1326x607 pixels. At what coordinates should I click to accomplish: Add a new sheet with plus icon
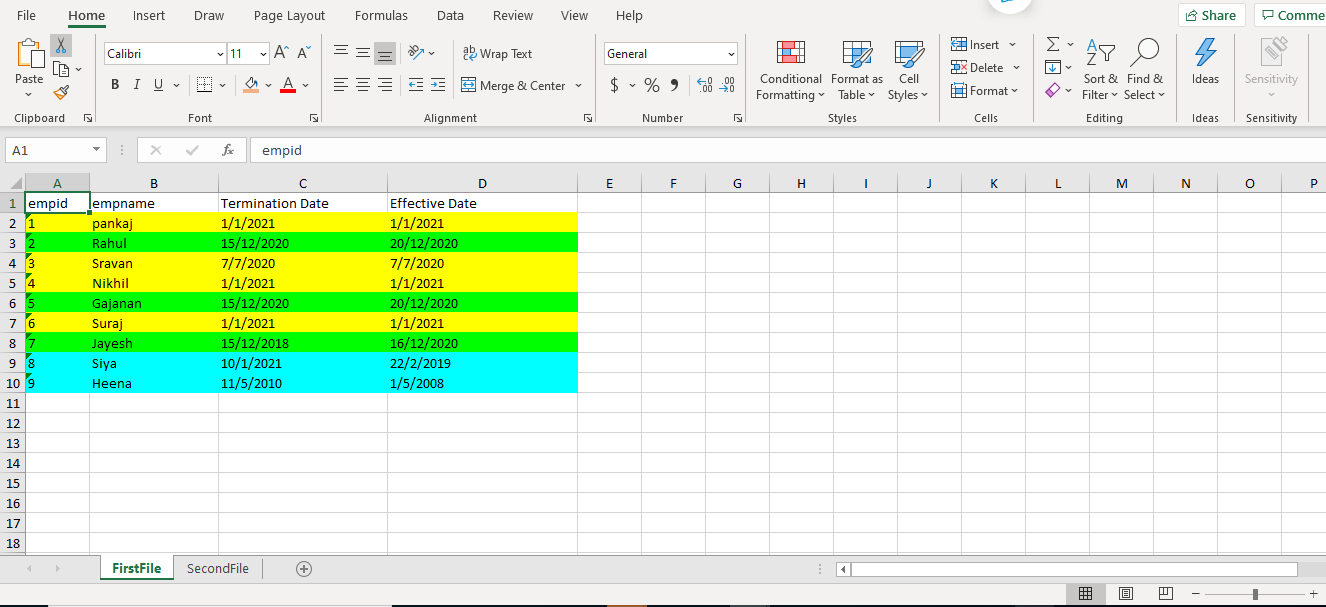point(304,568)
